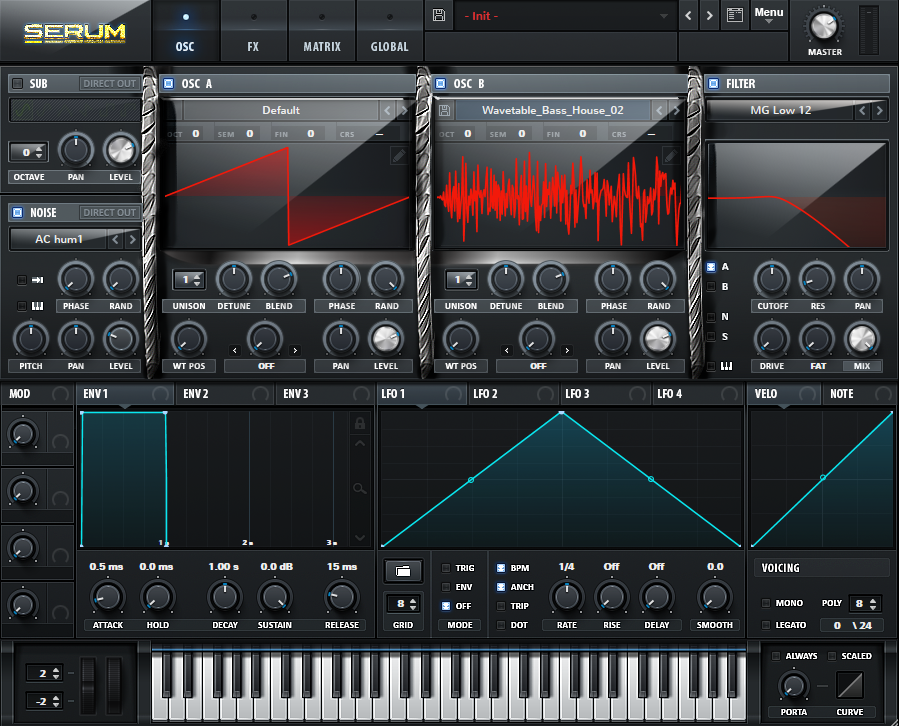The height and width of the screenshot is (726, 899).
Task: Enable filter routing for B
Action: (711, 286)
